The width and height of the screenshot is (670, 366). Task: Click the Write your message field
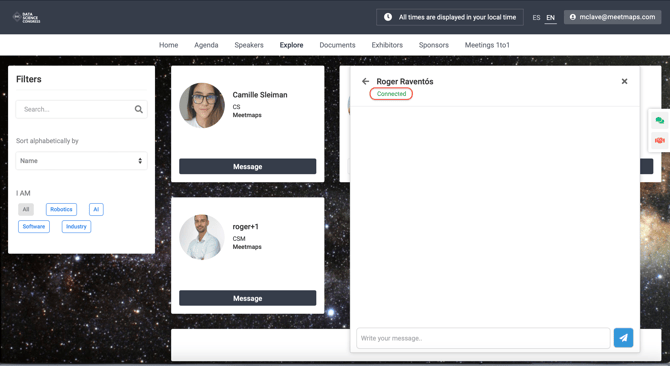[x=483, y=338]
